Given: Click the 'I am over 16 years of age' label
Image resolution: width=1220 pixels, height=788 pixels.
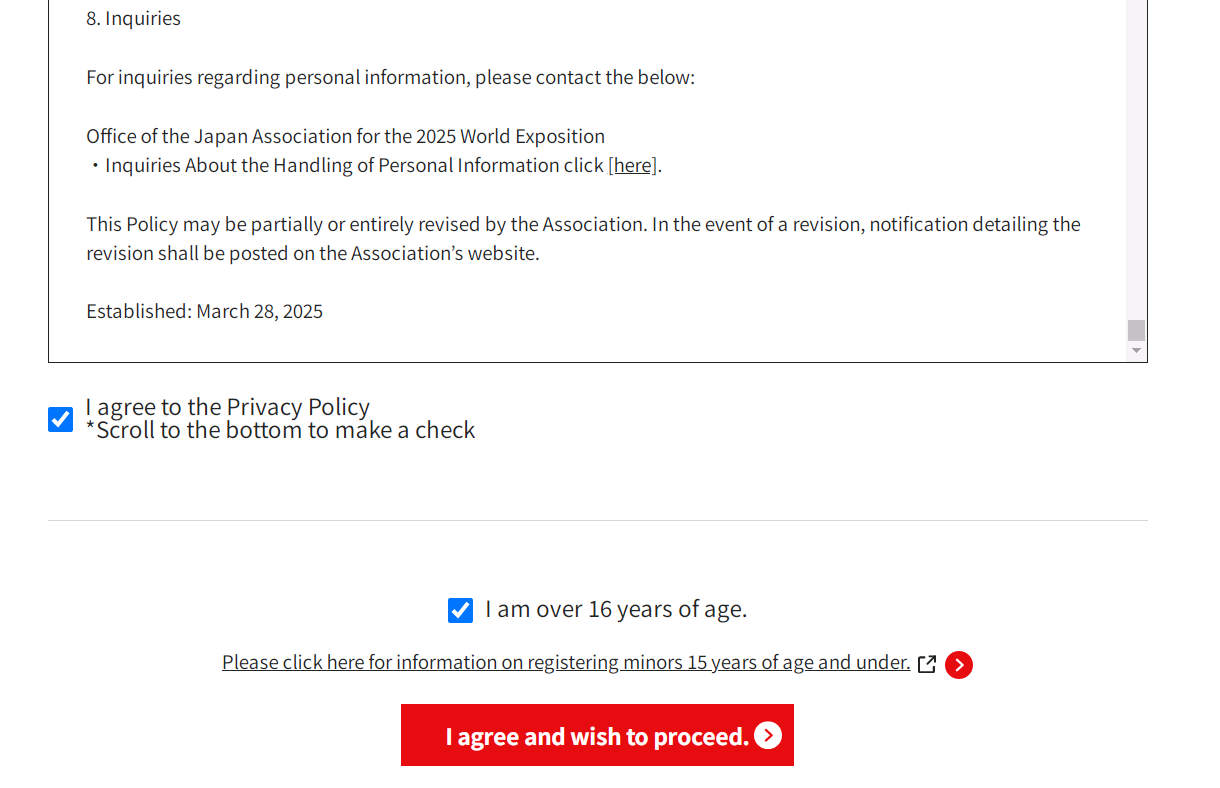Looking at the screenshot, I should point(616,609).
